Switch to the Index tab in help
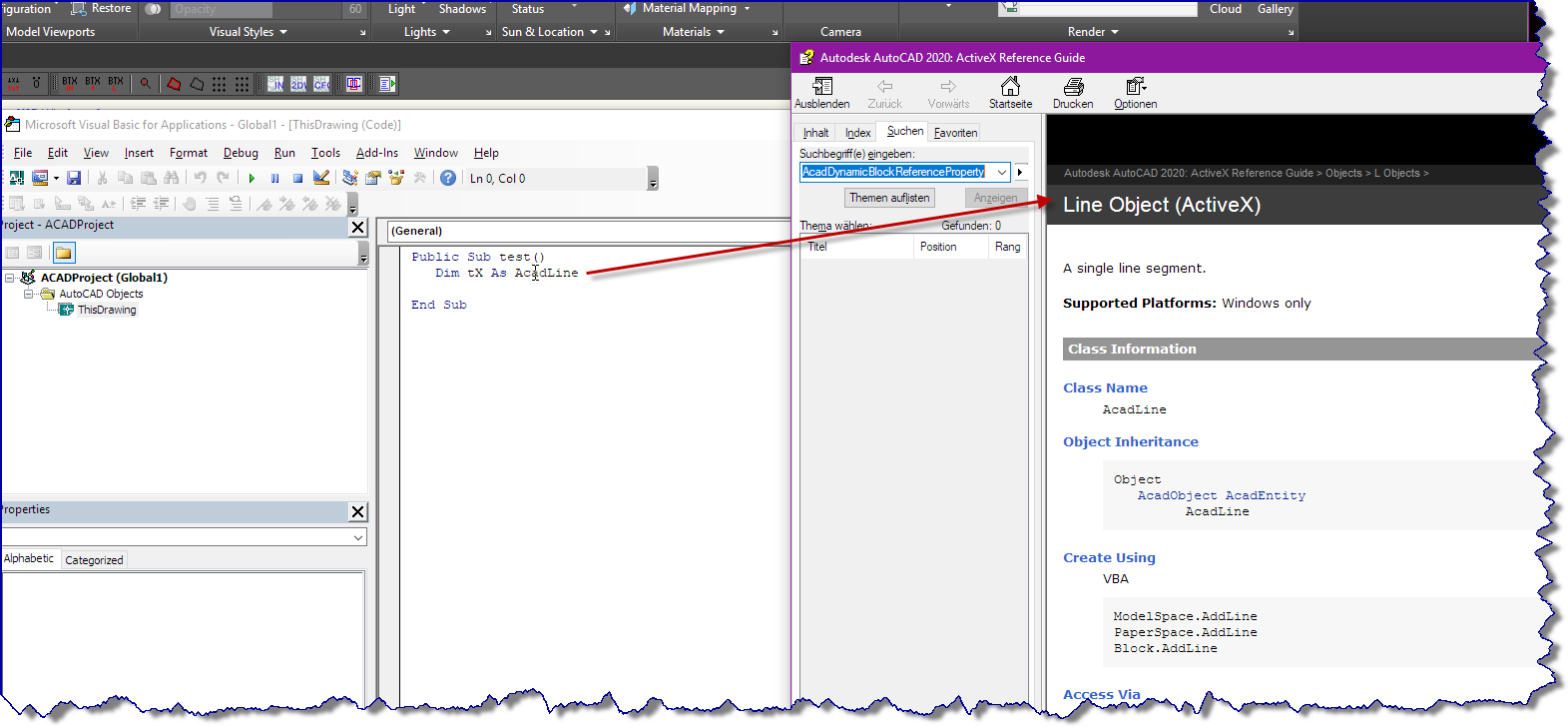1568x727 pixels. 857,133
